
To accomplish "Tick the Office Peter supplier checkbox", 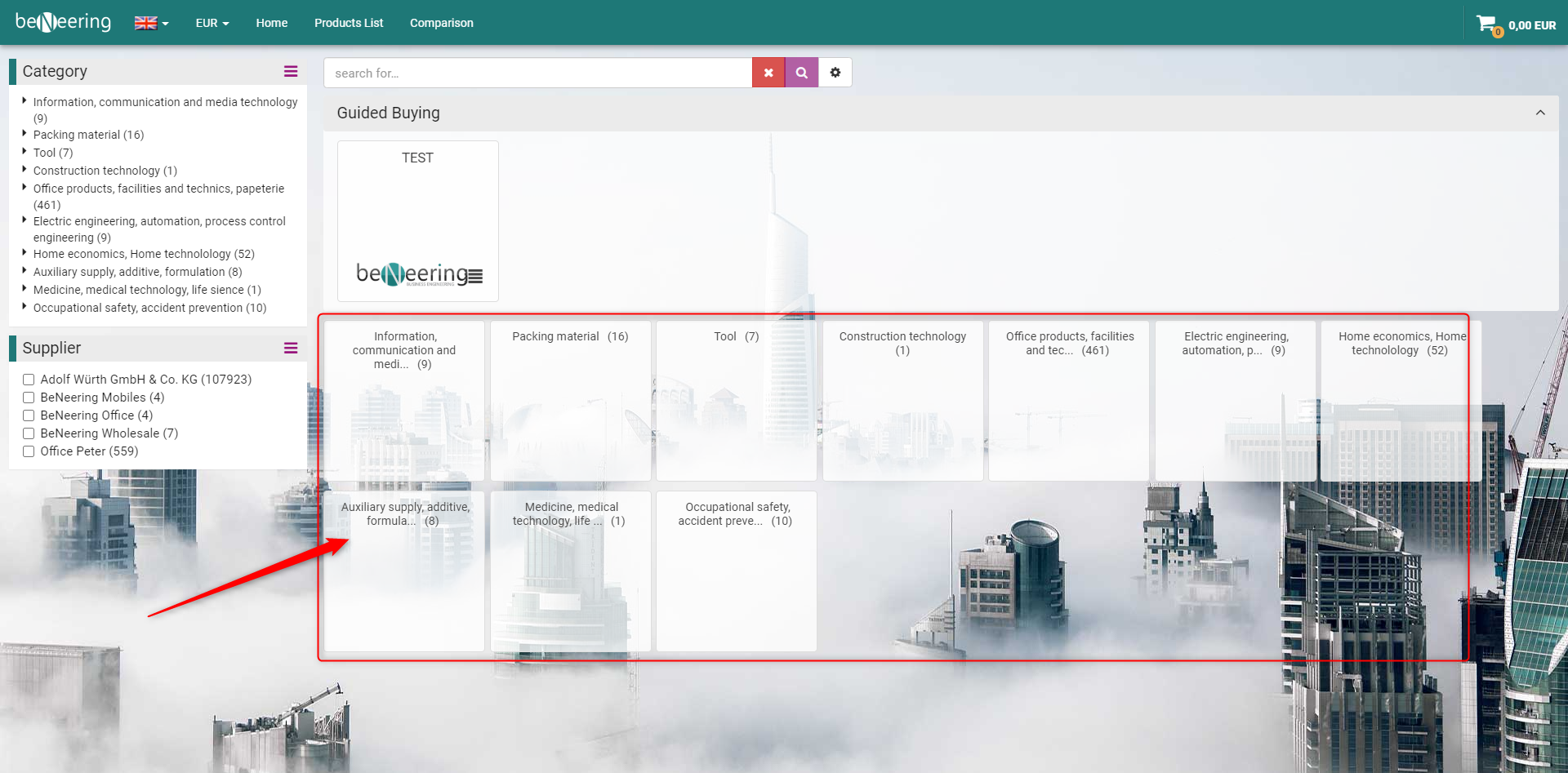I will click(x=29, y=451).
